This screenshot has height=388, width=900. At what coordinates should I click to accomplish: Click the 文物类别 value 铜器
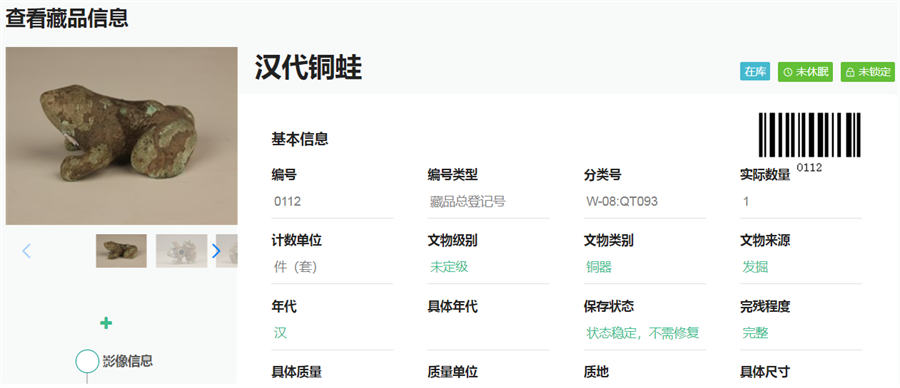click(599, 267)
